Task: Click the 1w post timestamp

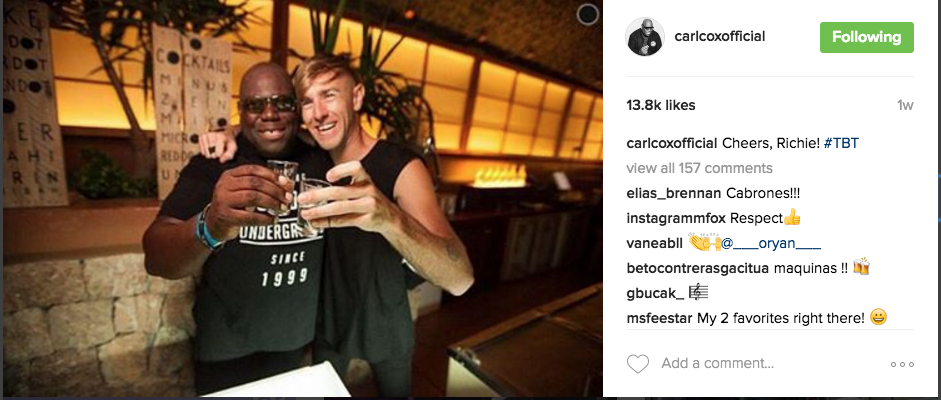Action: point(905,106)
